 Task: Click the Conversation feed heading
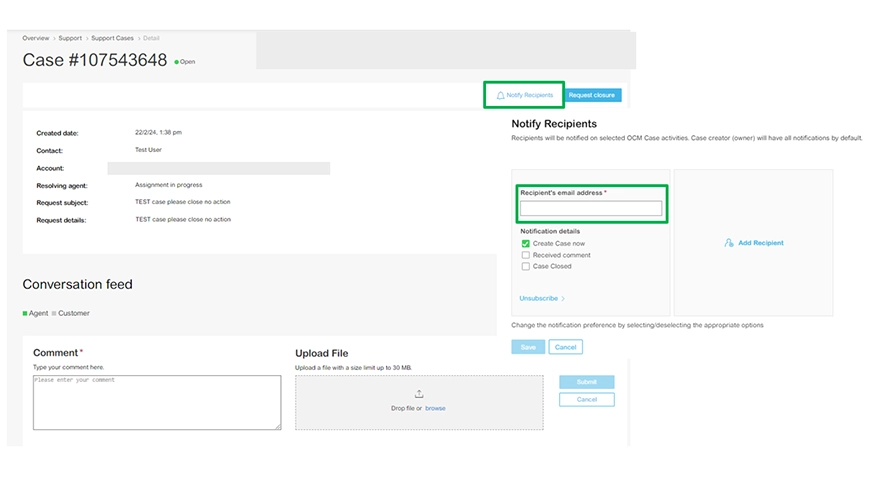click(x=78, y=284)
